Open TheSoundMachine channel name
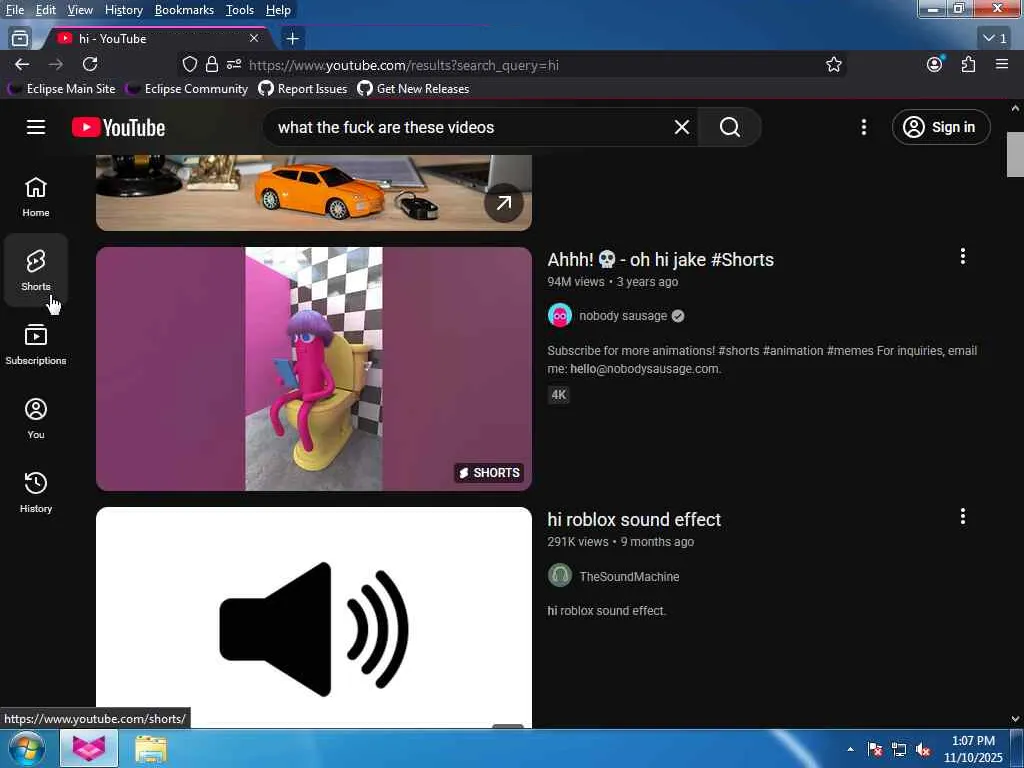The height and width of the screenshot is (768, 1024). 629,576
